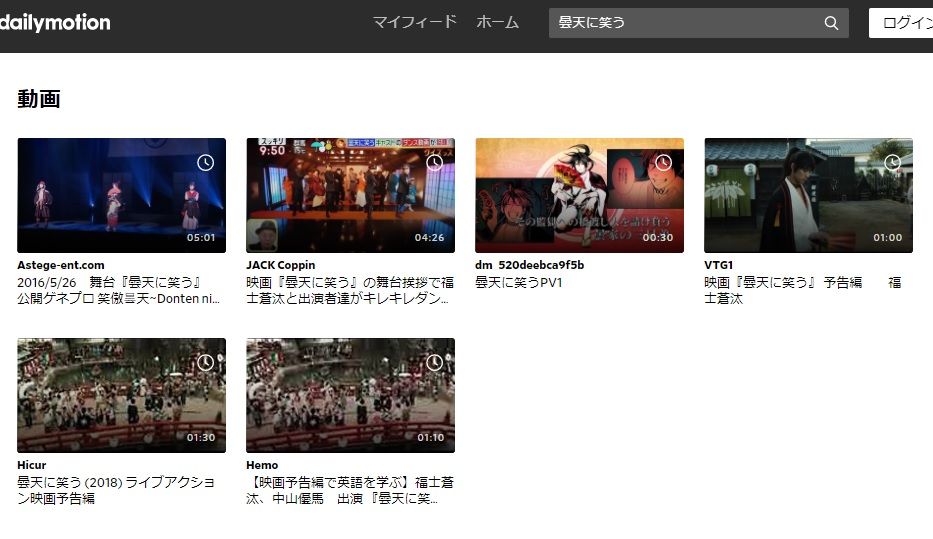Click Watch Later clock on 05:01 video
Image resolution: width=933 pixels, height=539 pixels.
[x=205, y=162]
